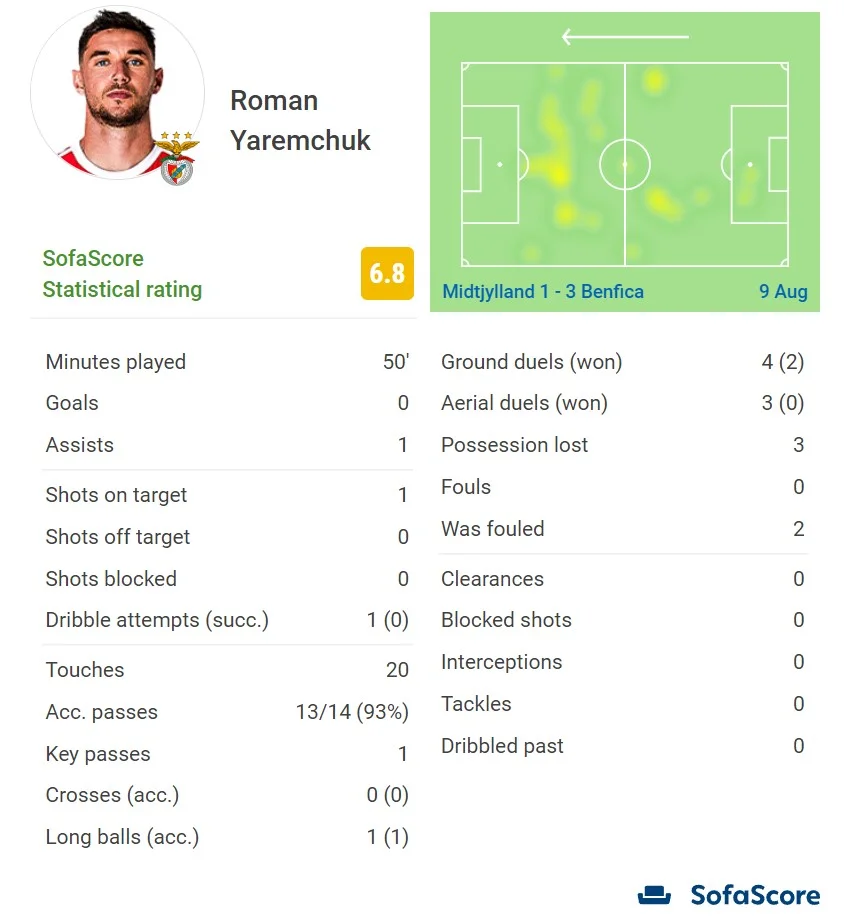The width and height of the screenshot is (850, 918).
Task: Click the Acc. passes 13/14 (93%) value
Action: [x=352, y=712]
